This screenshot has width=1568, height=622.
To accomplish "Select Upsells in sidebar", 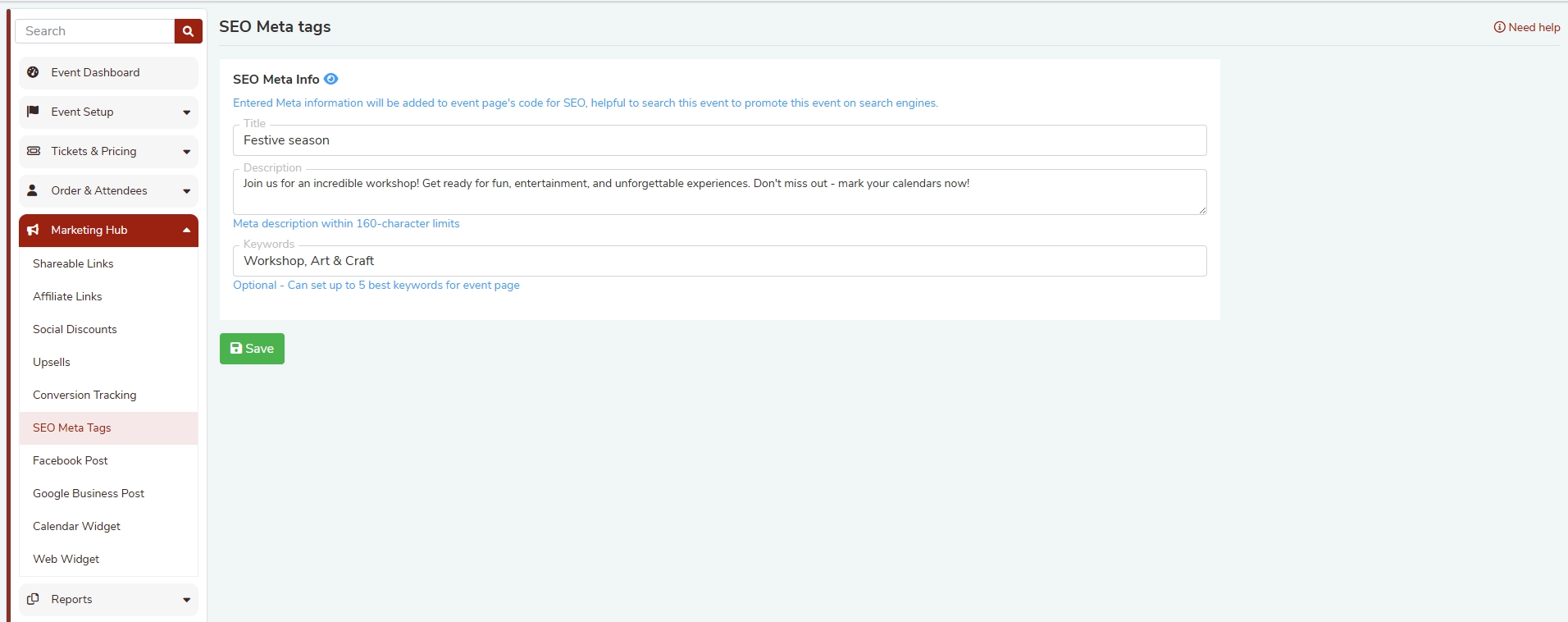I will pos(108,362).
